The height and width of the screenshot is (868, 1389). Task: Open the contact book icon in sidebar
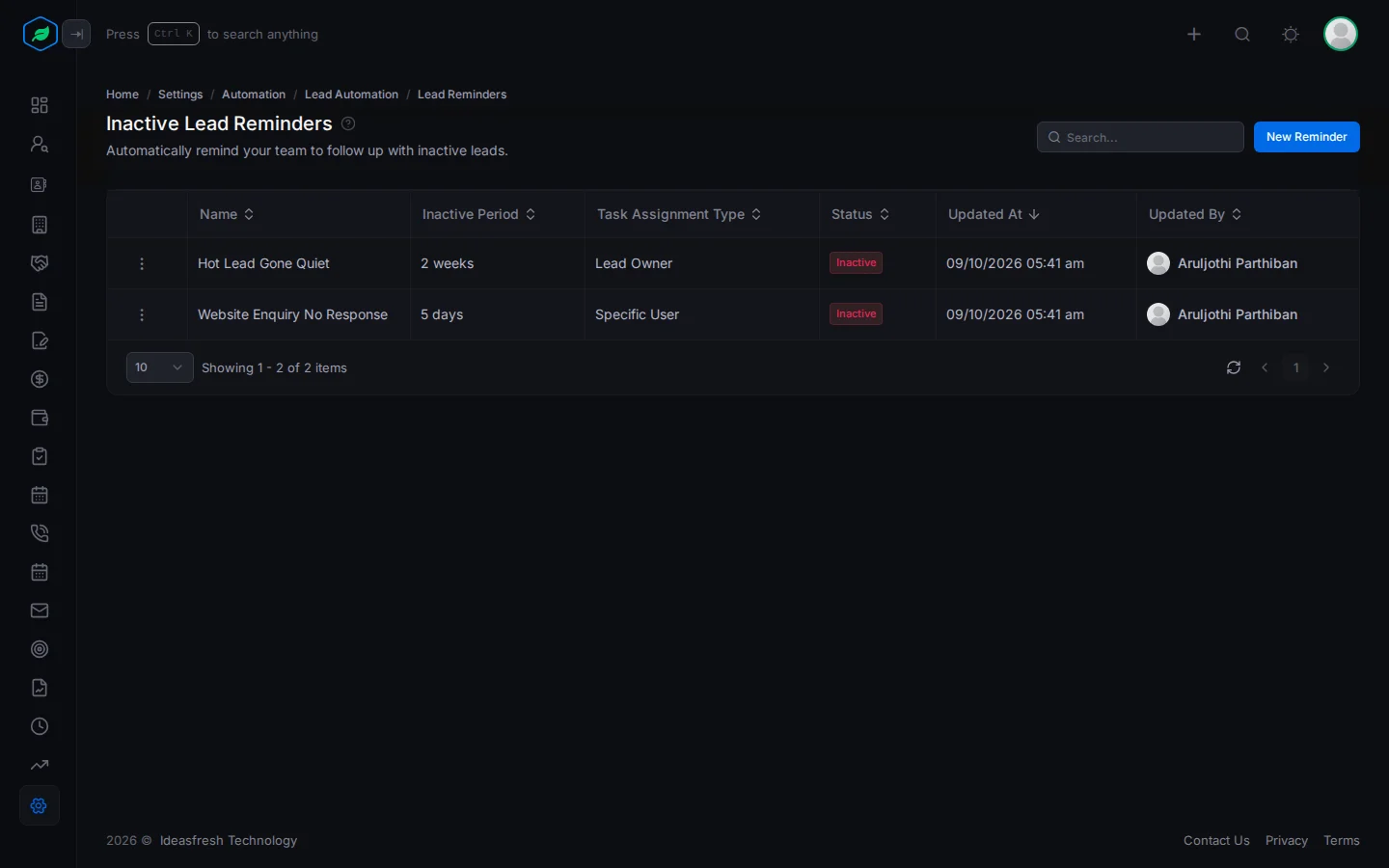pyautogui.click(x=40, y=184)
